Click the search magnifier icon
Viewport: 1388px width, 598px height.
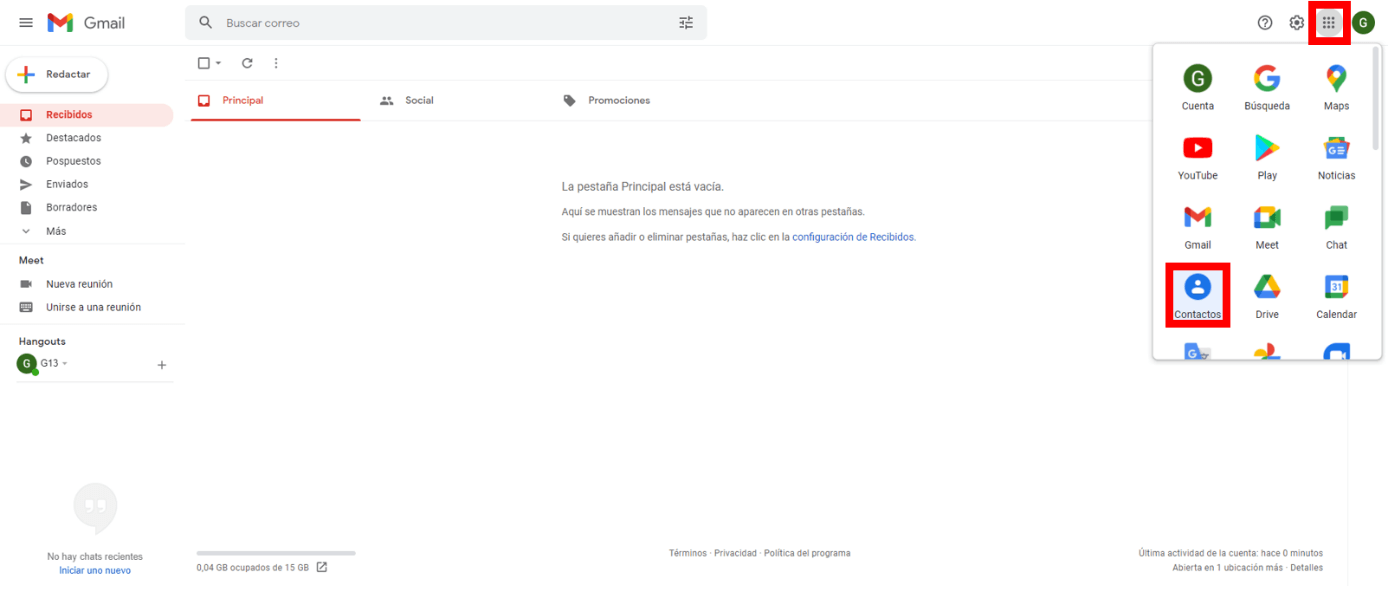[206, 23]
